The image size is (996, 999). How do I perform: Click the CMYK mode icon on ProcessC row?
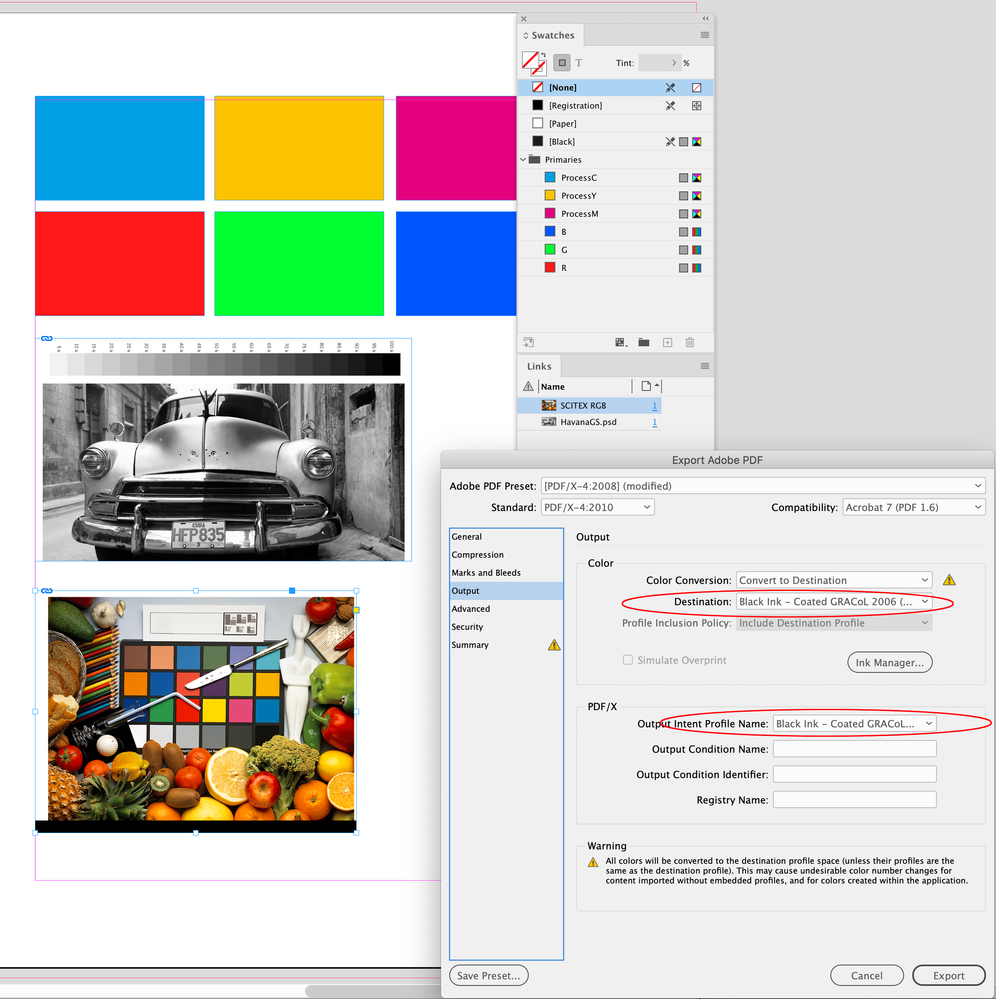(x=696, y=178)
